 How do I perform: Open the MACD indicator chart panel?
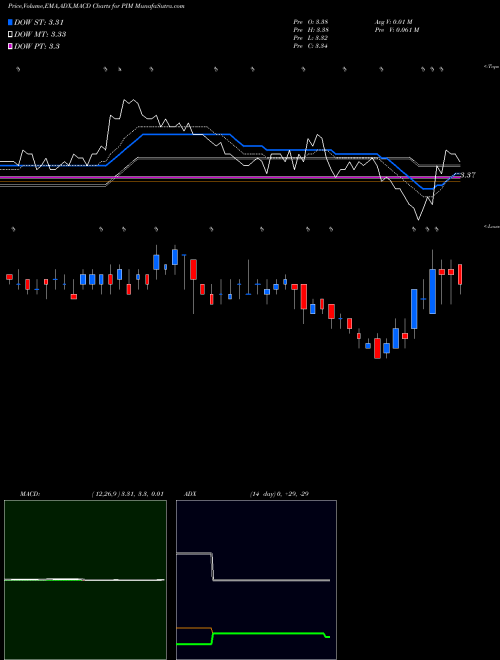click(85, 580)
